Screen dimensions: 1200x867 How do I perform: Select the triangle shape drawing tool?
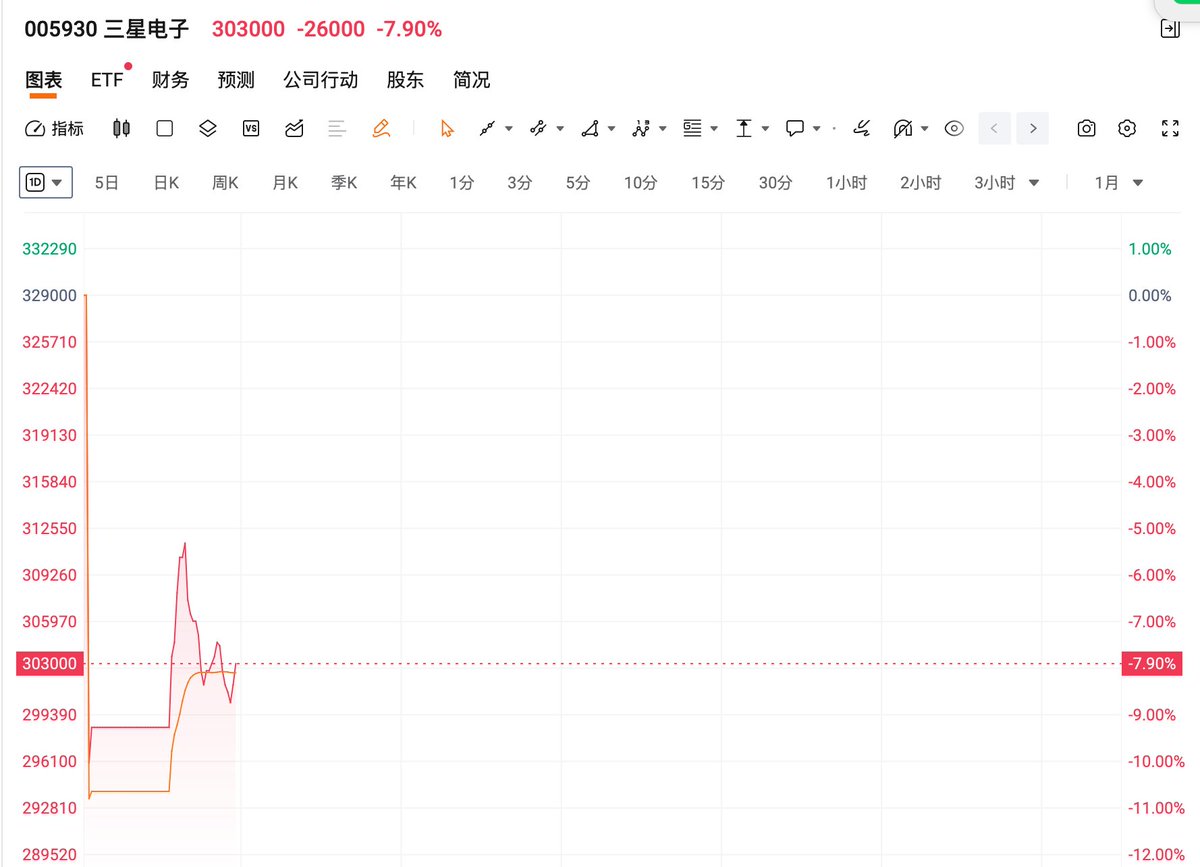coord(590,128)
